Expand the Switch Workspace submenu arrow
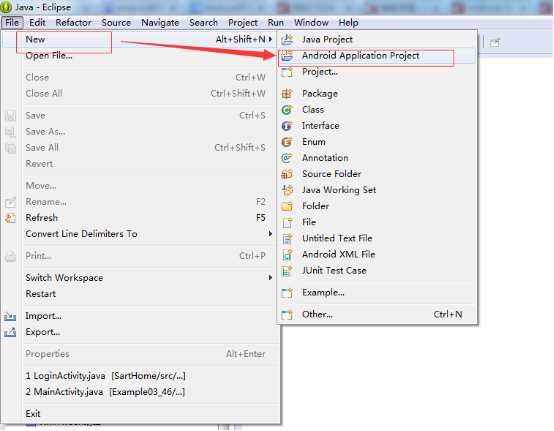This screenshot has width=554, height=431. (x=270, y=278)
